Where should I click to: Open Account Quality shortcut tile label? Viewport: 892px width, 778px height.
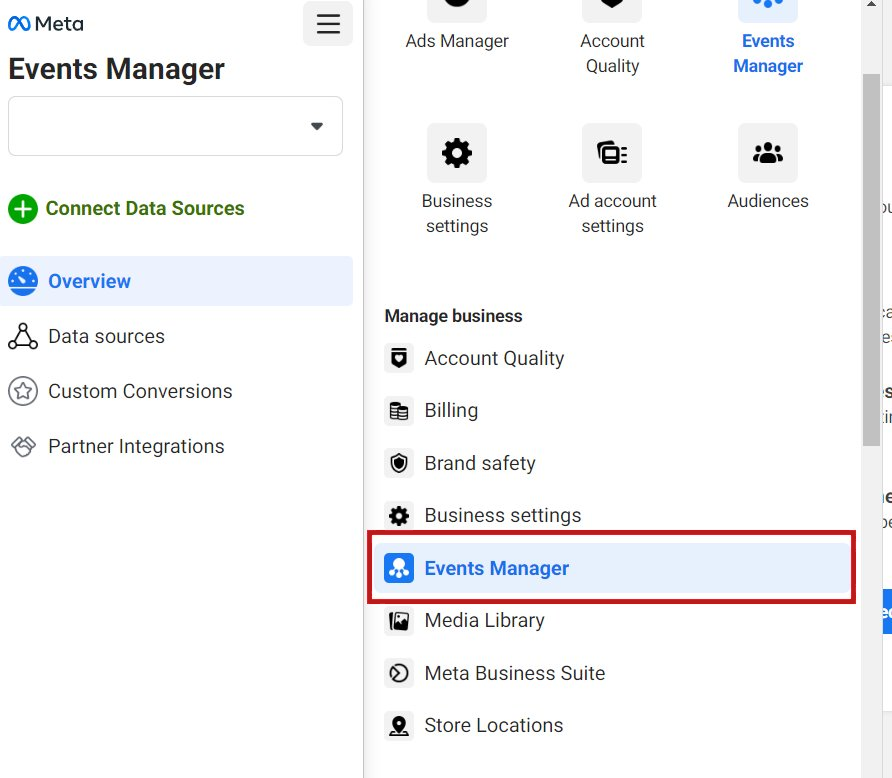tap(612, 53)
